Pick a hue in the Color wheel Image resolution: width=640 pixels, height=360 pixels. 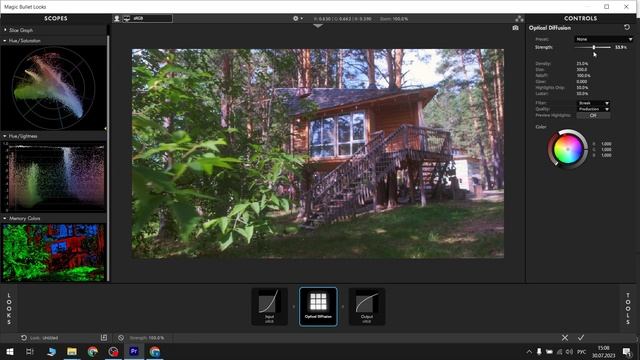click(x=567, y=149)
